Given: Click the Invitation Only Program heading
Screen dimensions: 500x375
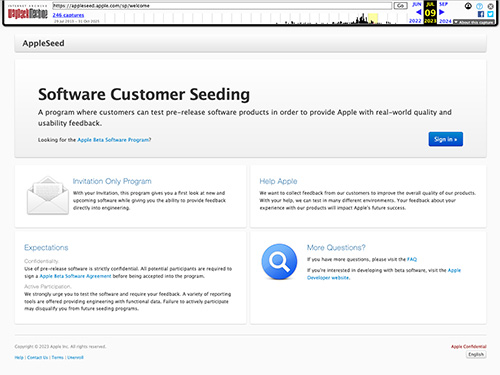Looking at the screenshot, I should tap(112, 181).
